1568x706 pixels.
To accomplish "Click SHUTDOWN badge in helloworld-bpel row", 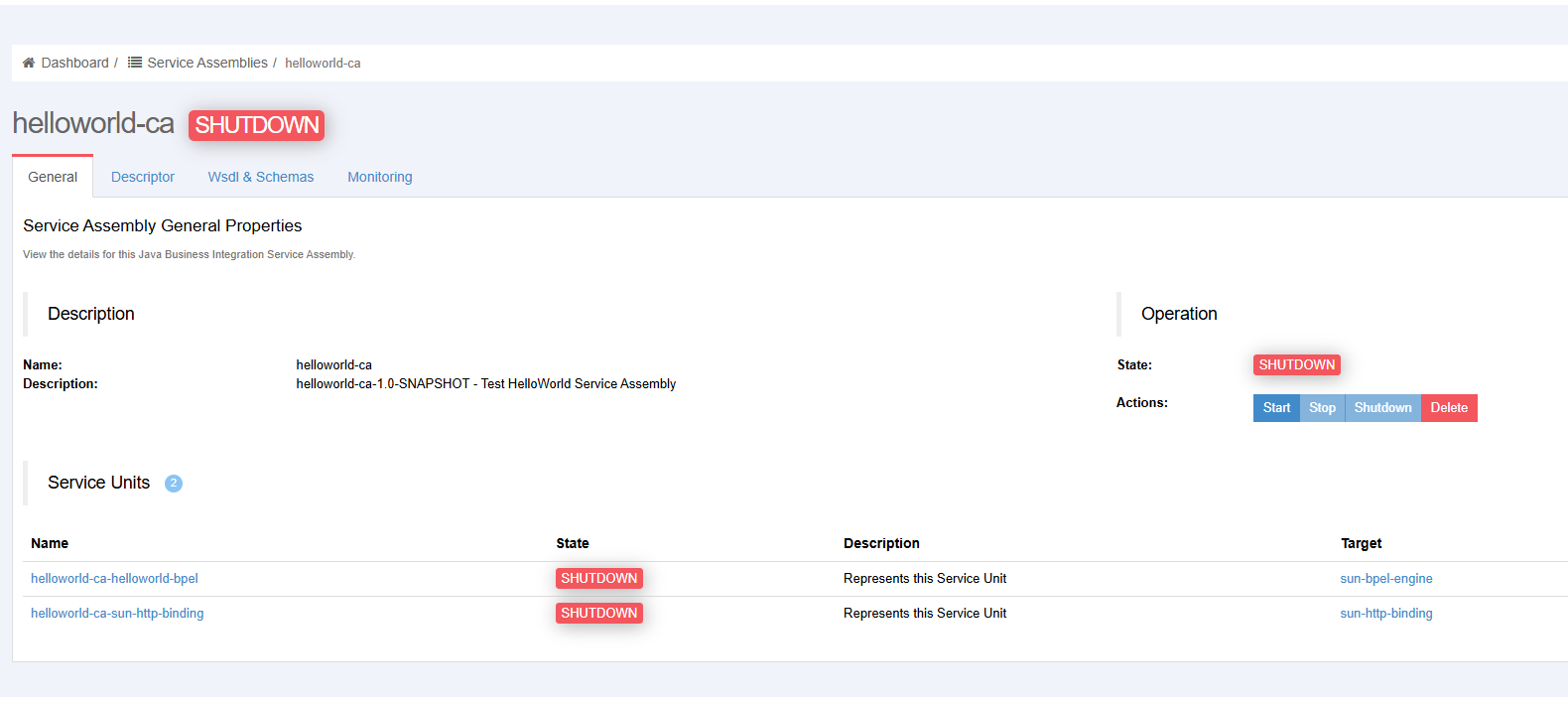I will tap(599, 579).
